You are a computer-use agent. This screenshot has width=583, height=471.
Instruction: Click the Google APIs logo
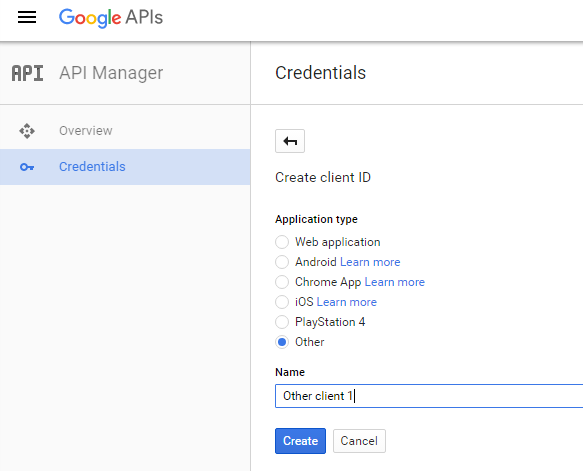coord(111,17)
